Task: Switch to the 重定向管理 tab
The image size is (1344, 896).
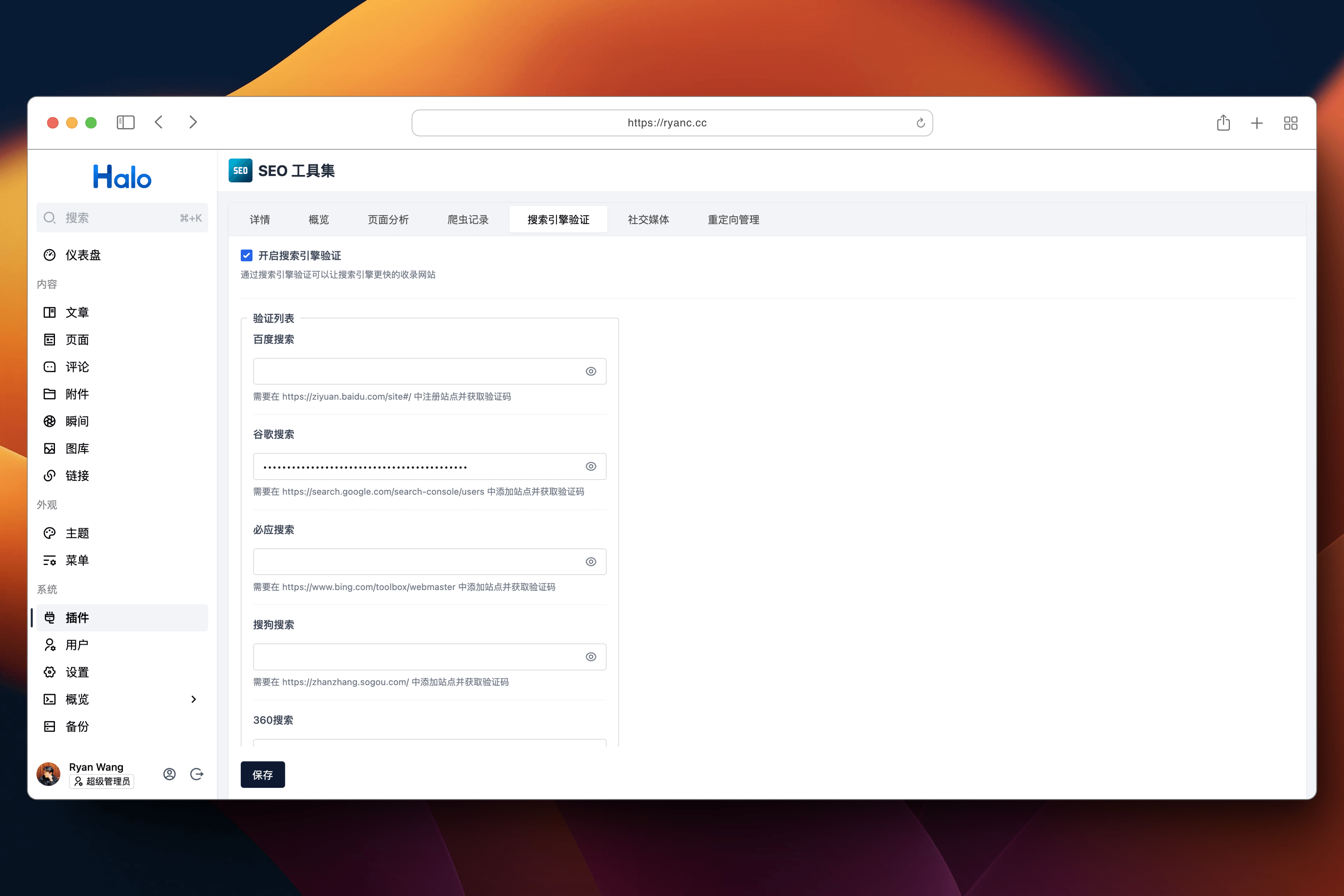Action: (734, 219)
